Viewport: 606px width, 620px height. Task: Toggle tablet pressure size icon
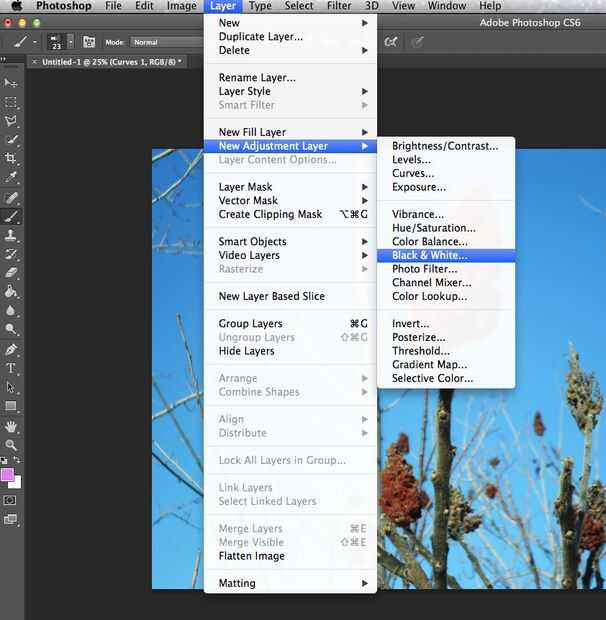[x=417, y=42]
